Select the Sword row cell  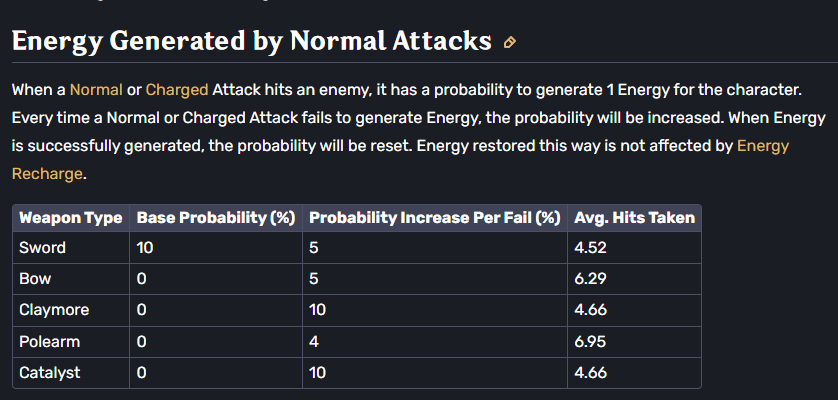click(71, 248)
